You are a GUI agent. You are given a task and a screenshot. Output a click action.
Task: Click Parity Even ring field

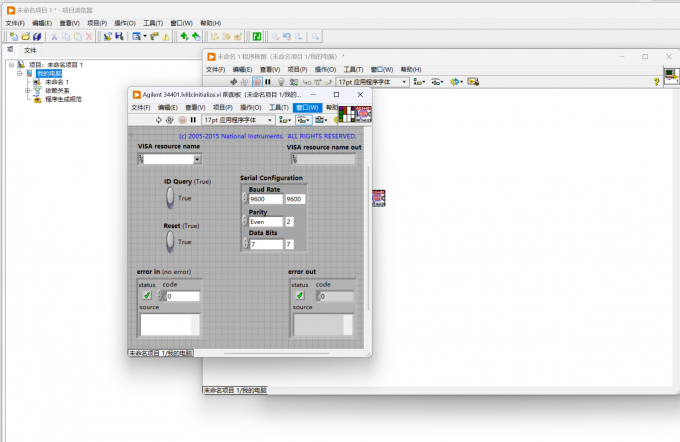[265, 222]
